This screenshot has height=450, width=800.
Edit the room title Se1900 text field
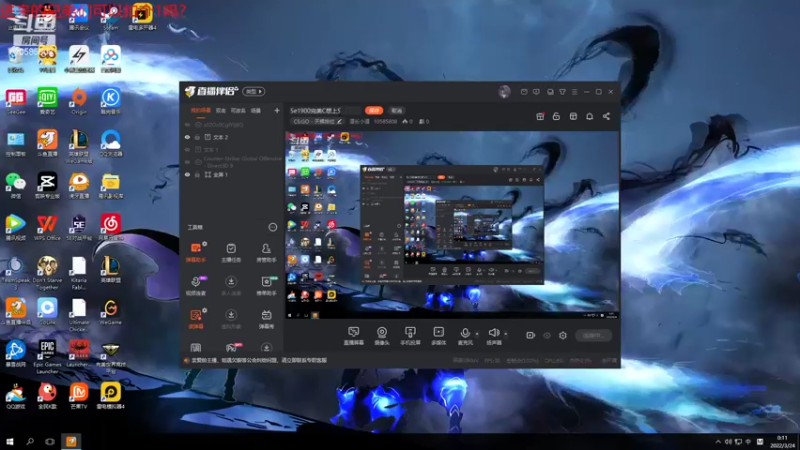[x=324, y=110]
